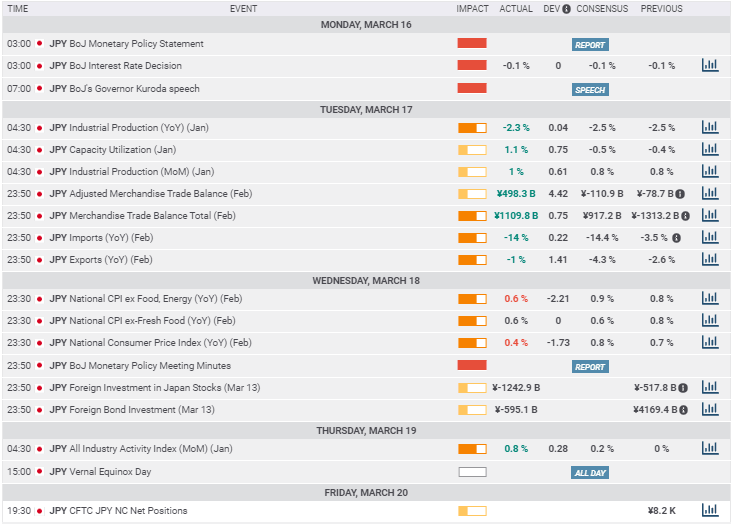
Task: Open chart for Imports (YoY) (Feb)
Action: 709,238
